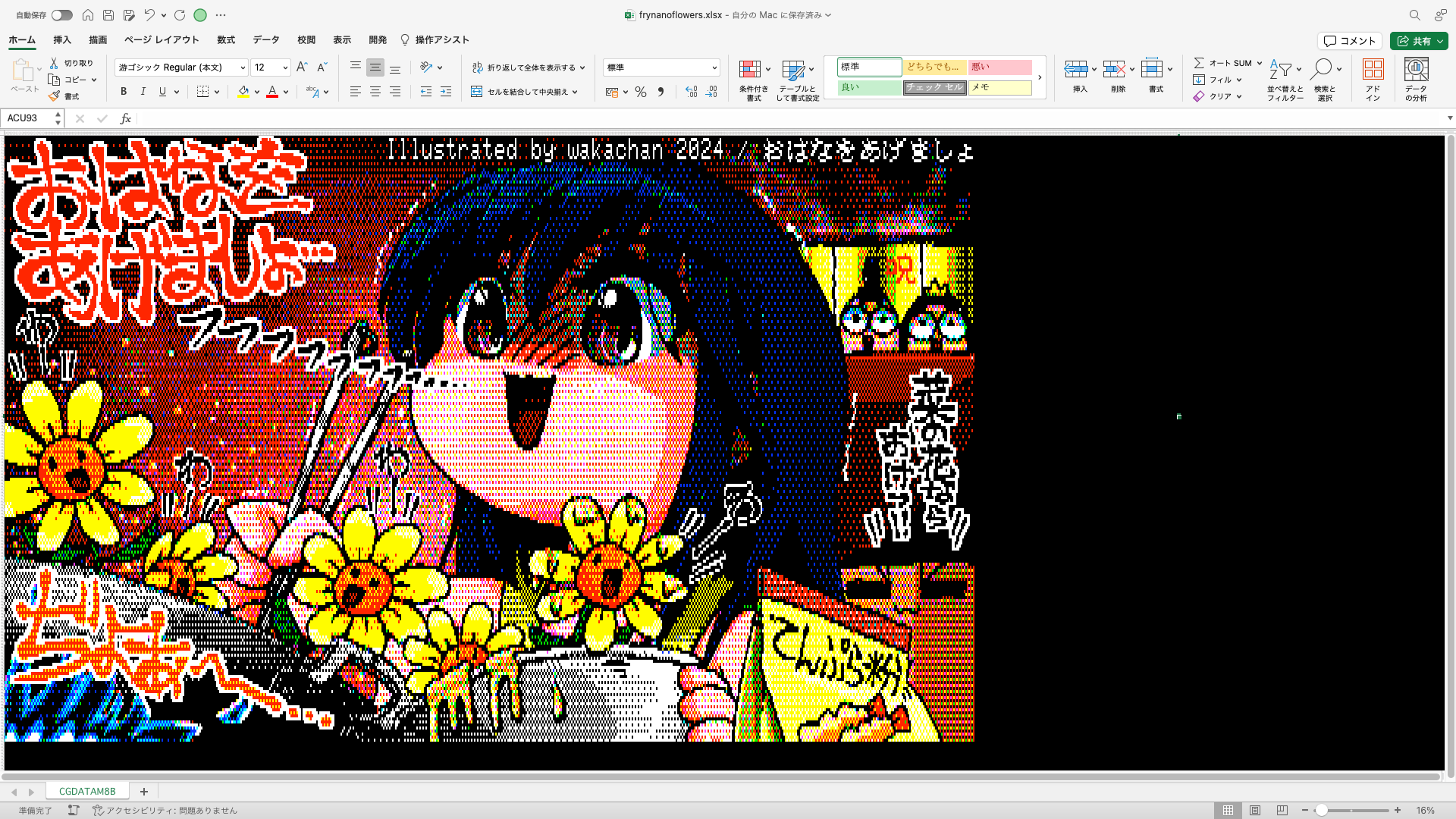The width and height of the screenshot is (1456, 819).
Task: Expand the cell styles gallery arrow
Action: click(1040, 77)
